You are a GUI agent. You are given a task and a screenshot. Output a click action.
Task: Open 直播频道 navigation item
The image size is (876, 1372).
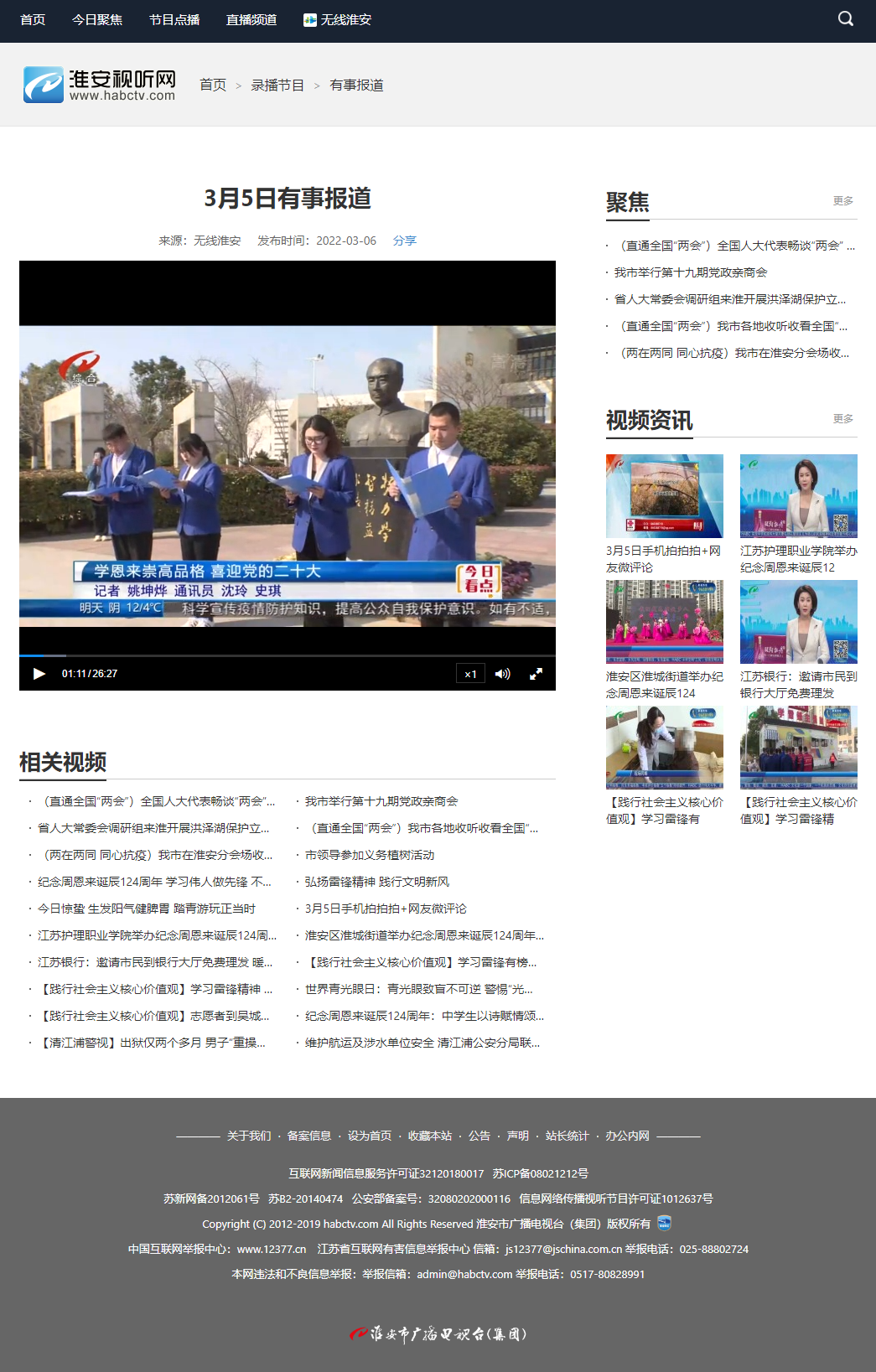coord(251,19)
